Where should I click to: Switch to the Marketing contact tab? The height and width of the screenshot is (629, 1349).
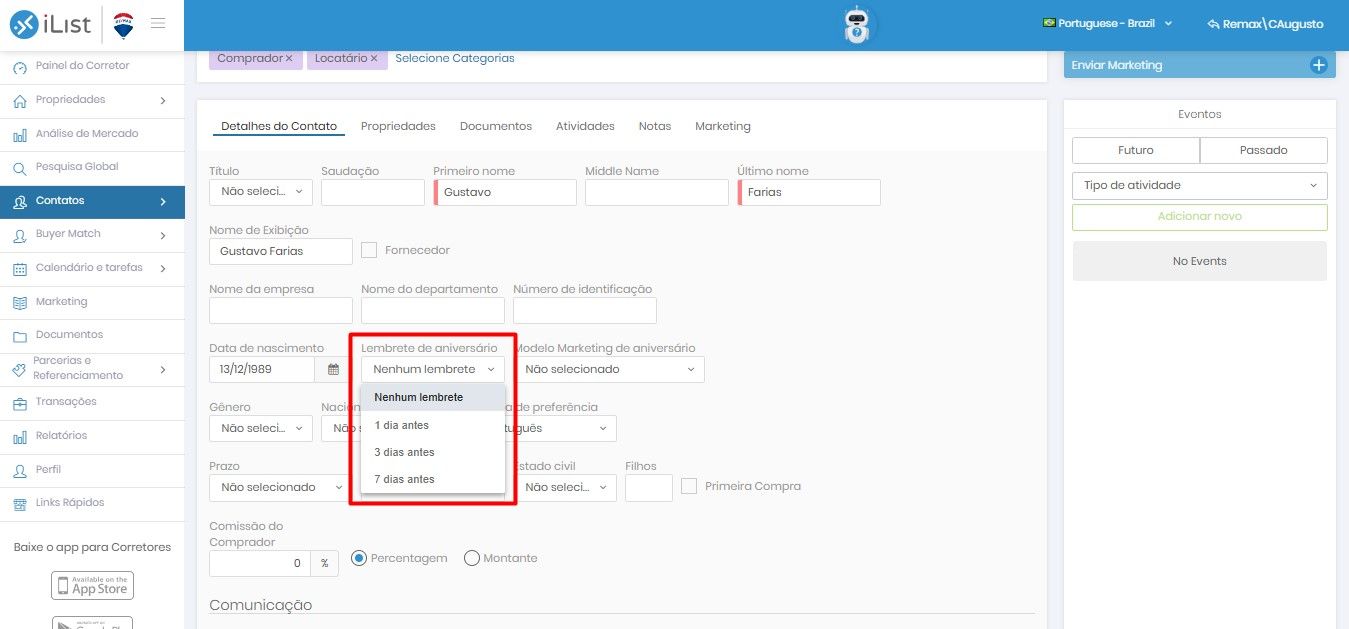[x=723, y=126]
